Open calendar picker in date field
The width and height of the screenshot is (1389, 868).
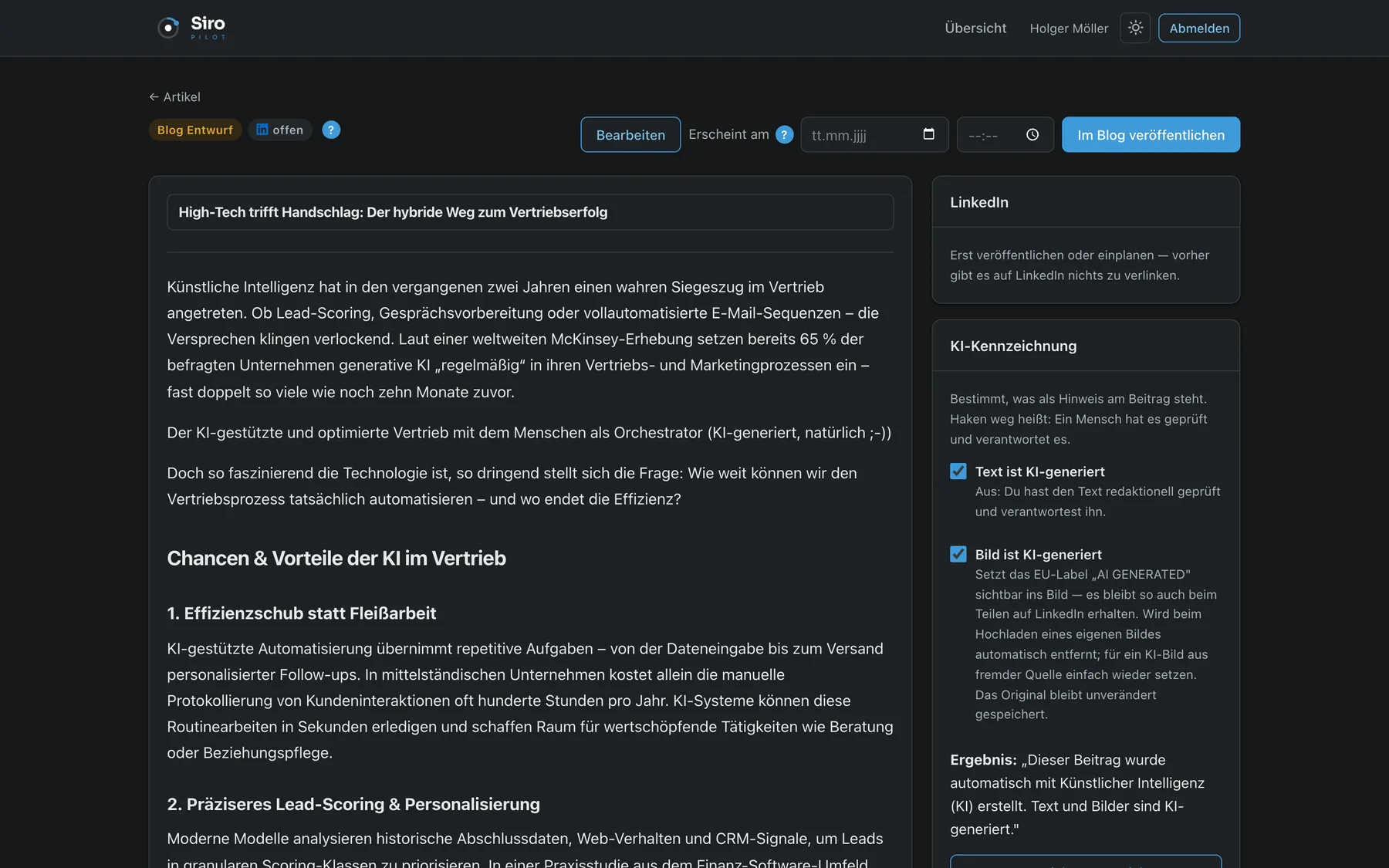pos(929,134)
